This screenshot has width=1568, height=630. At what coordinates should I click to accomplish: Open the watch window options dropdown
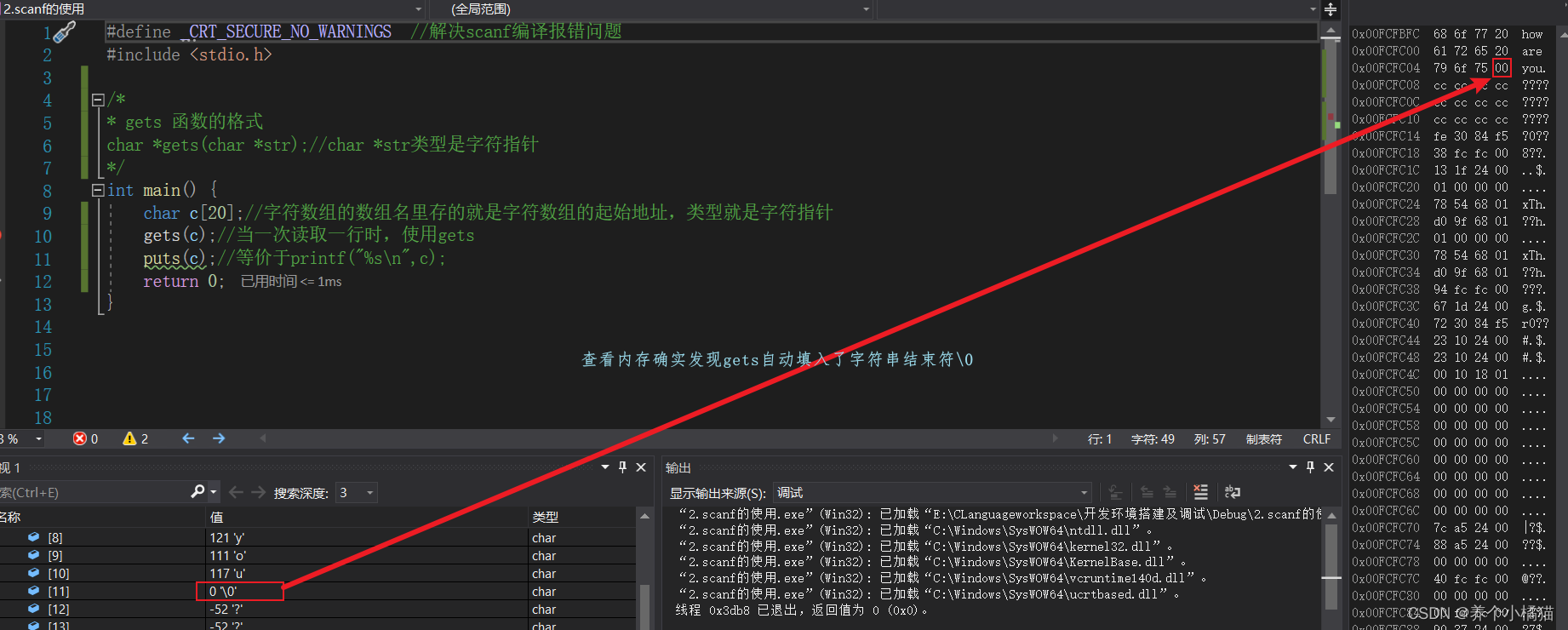605,467
